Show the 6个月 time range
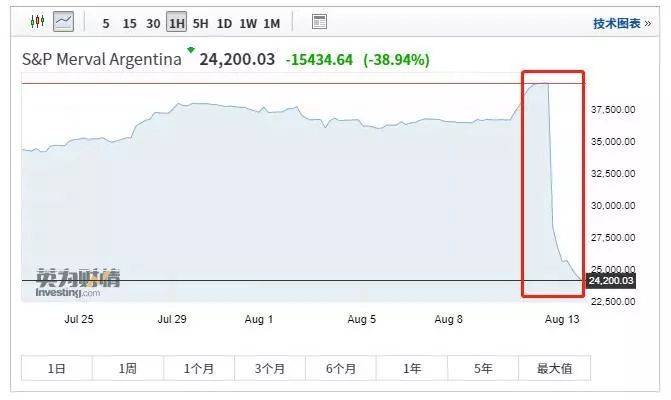Image resolution: width=671 pixels, height=400 pixels. 341,368
